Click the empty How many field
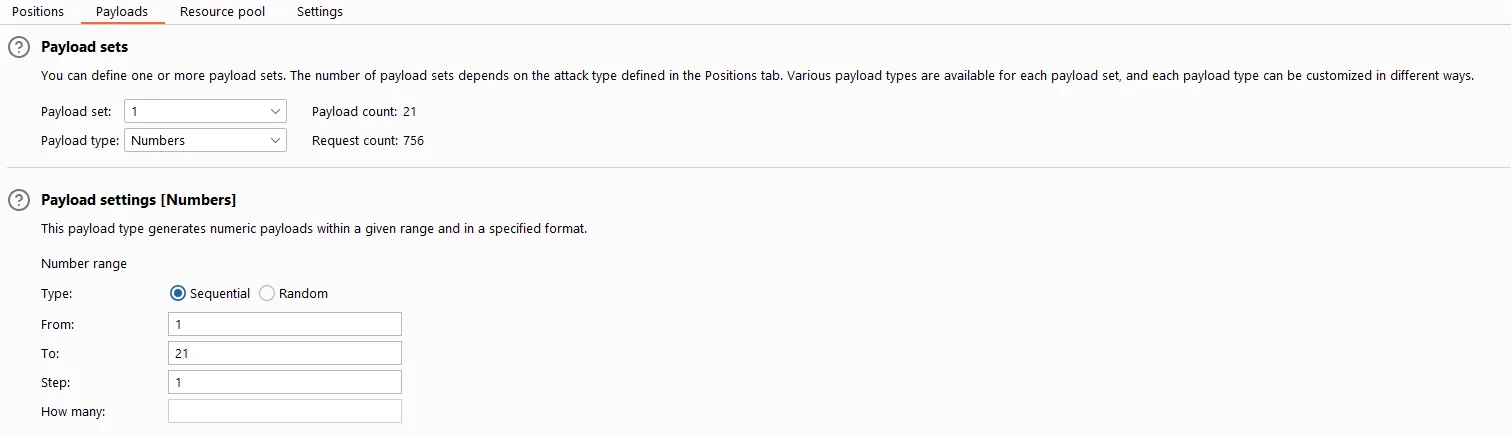 (x=285, y=411)
